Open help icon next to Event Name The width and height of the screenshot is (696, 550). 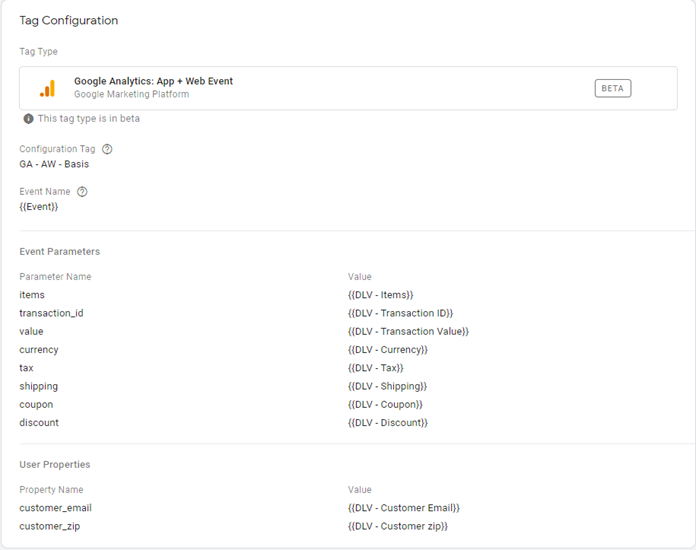pyautogui.click(x=82, y=192)
